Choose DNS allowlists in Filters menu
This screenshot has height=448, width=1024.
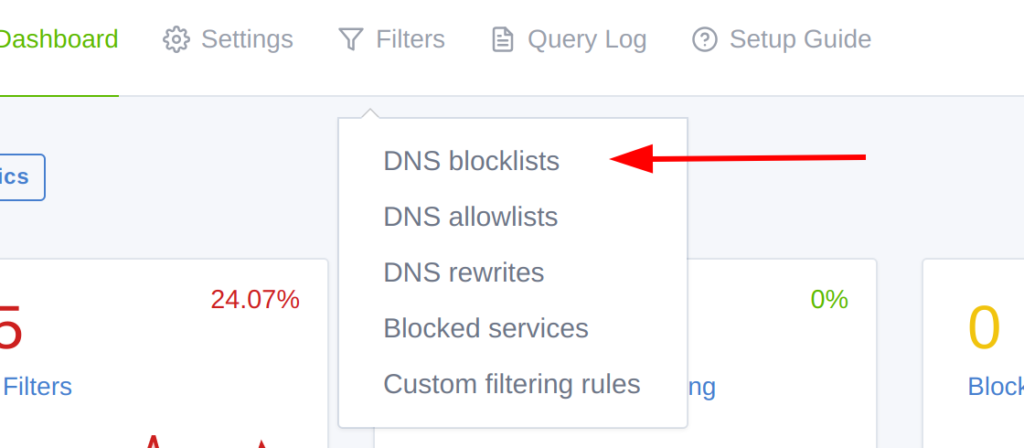click(x=470, y=217)
